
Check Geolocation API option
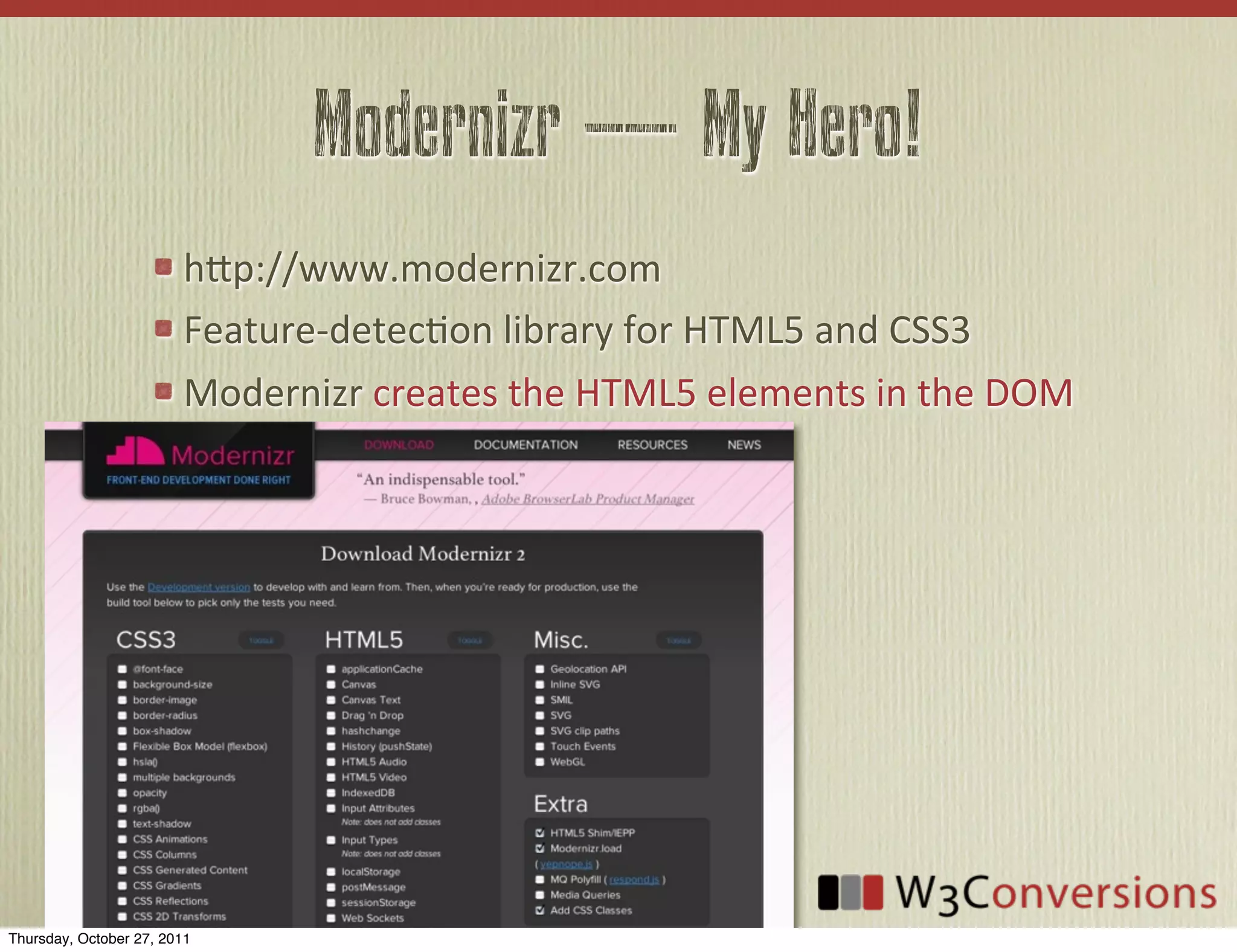tap(540, 669)
